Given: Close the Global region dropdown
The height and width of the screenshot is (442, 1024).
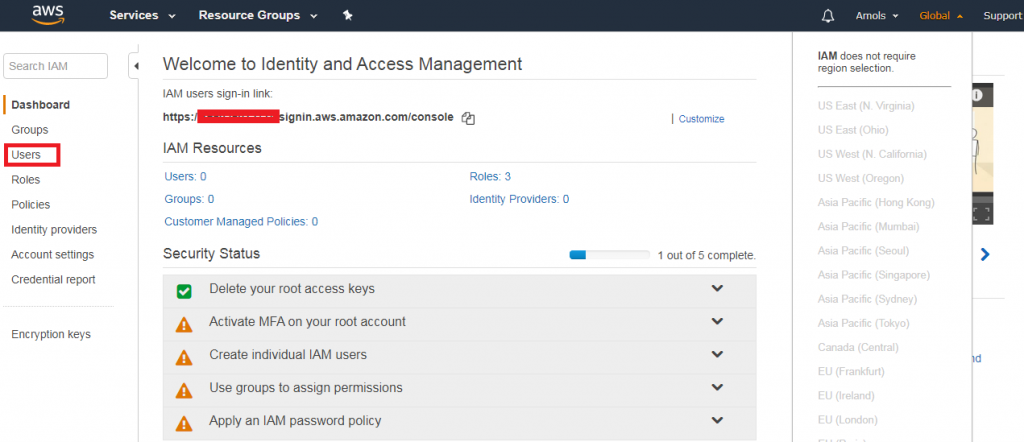Looking at the screenshot, I should [941, 16].
